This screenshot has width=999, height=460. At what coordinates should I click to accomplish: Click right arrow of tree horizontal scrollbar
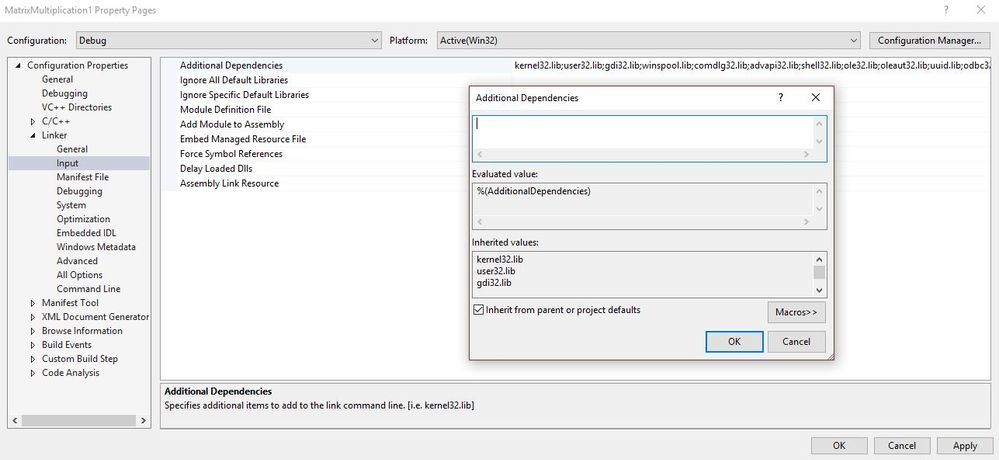click(x=143, y=421)
